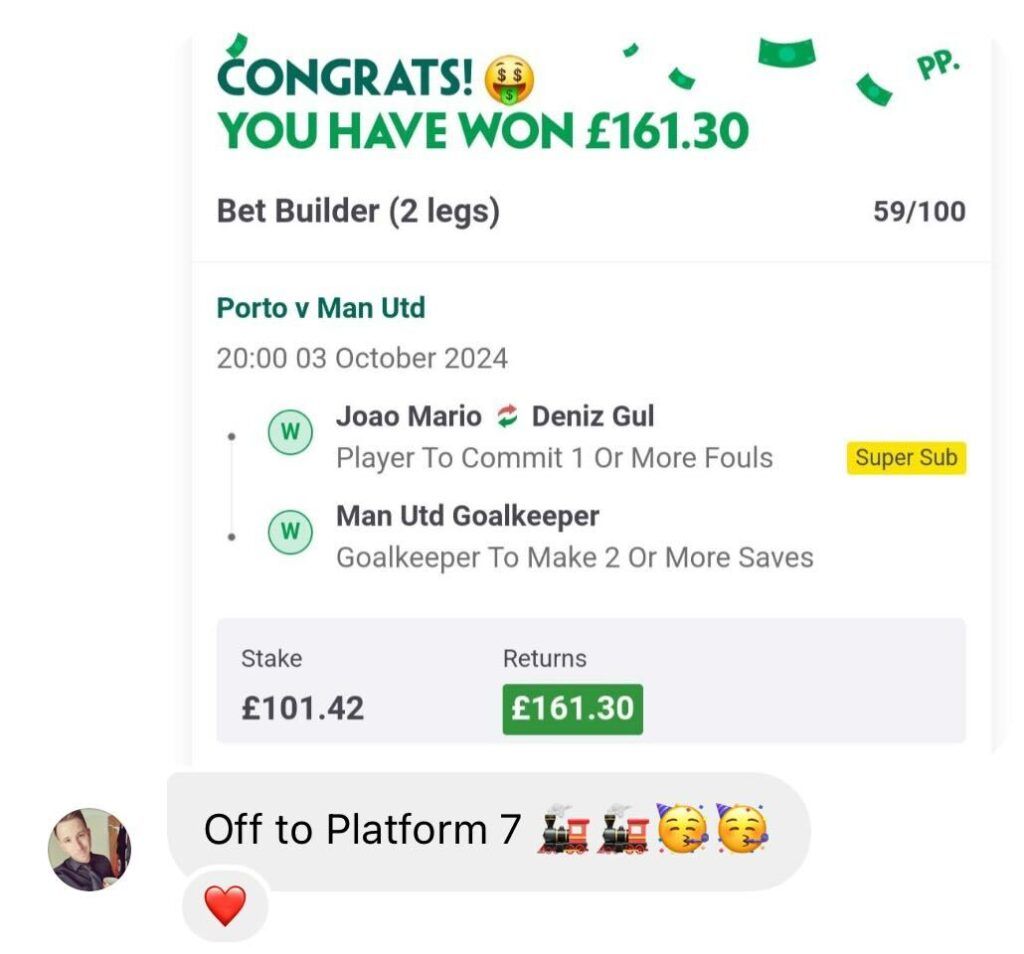This screenshot has height=954, width=1024.
Task: Click the red-green substitution swap icon
Action: [507, 416]
